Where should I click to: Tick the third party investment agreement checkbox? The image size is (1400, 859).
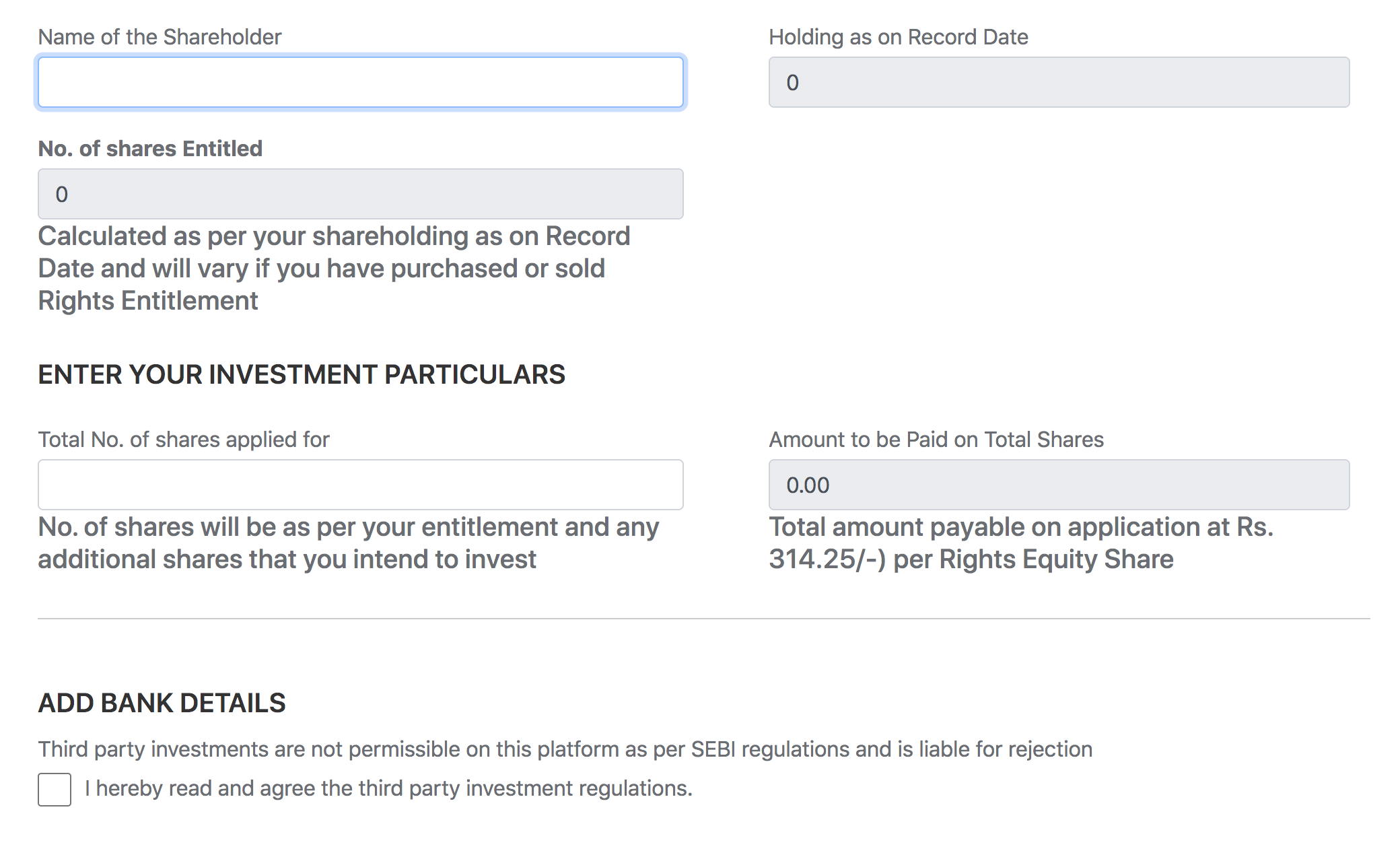[55, 789]
